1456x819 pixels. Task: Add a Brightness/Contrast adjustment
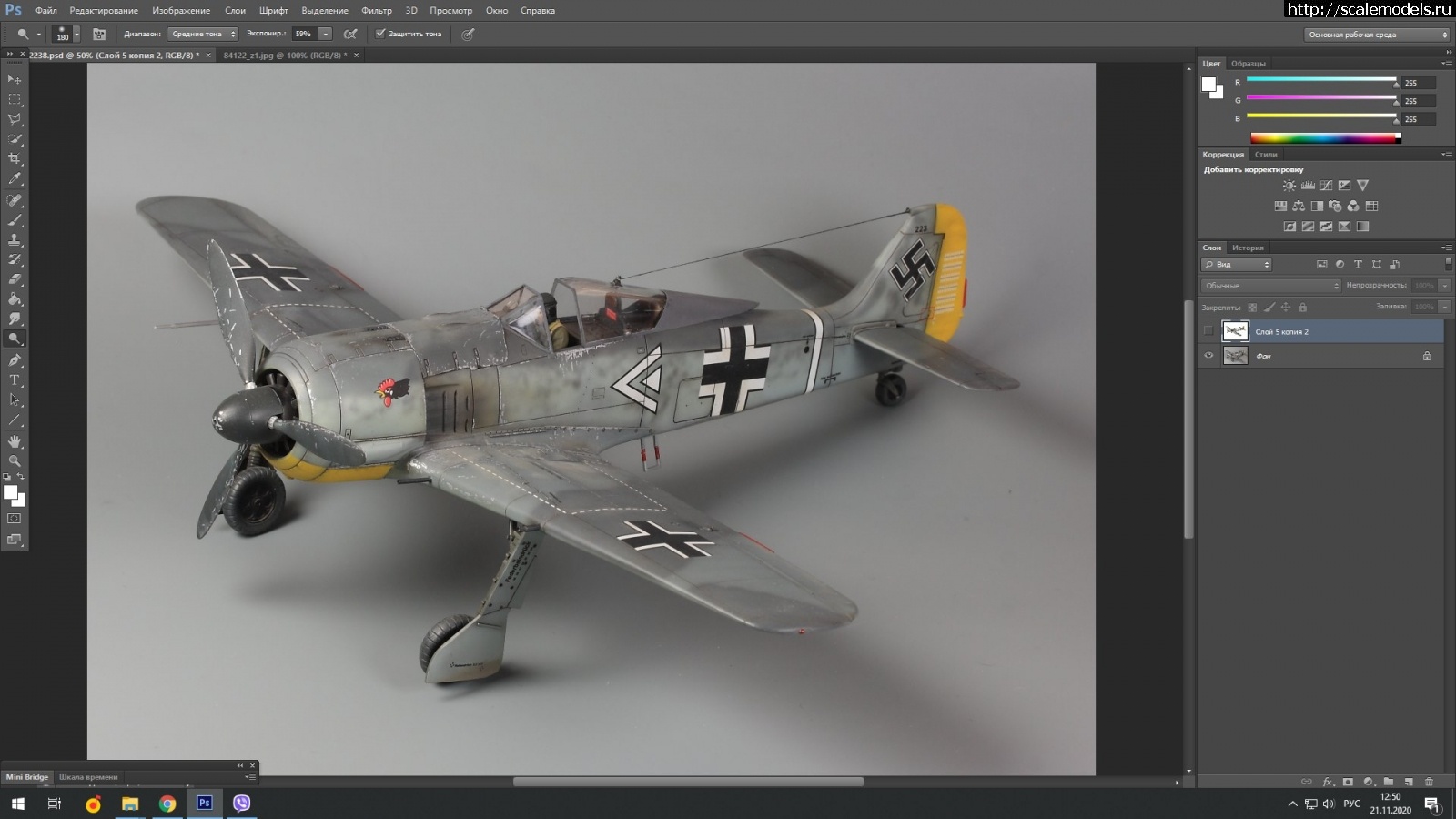1289,186
